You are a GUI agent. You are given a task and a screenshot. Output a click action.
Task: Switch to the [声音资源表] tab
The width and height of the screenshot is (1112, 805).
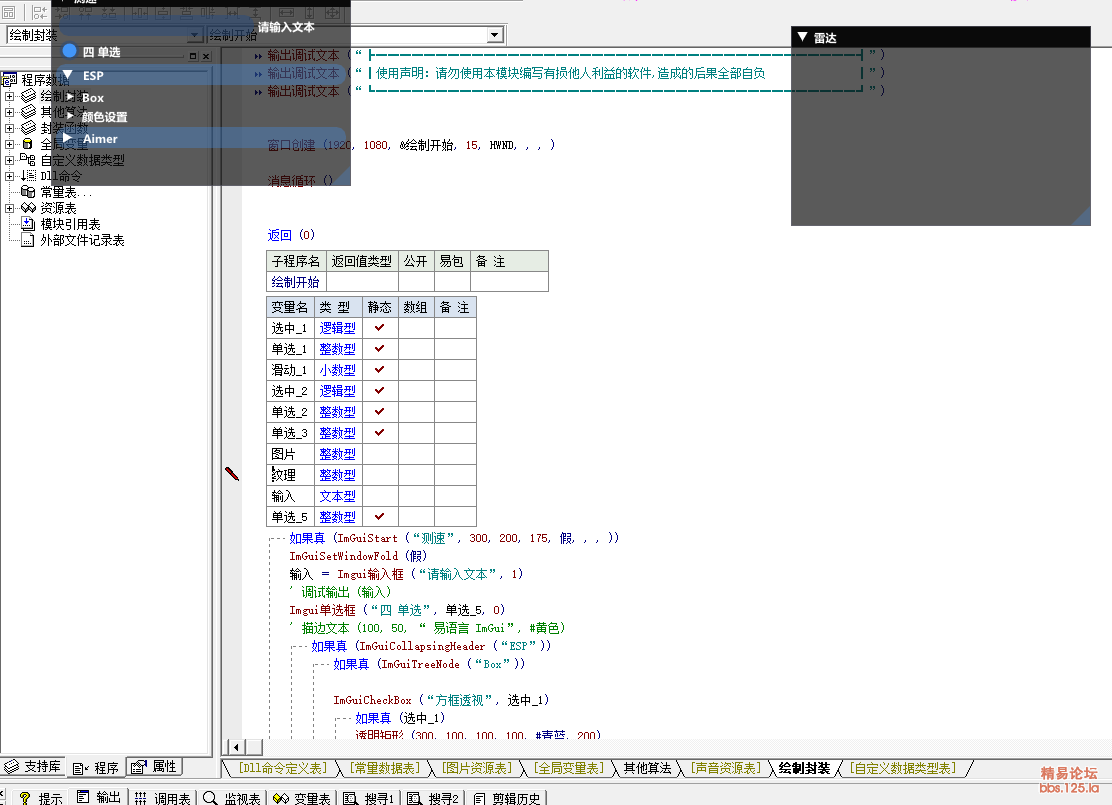coord(726,768)
